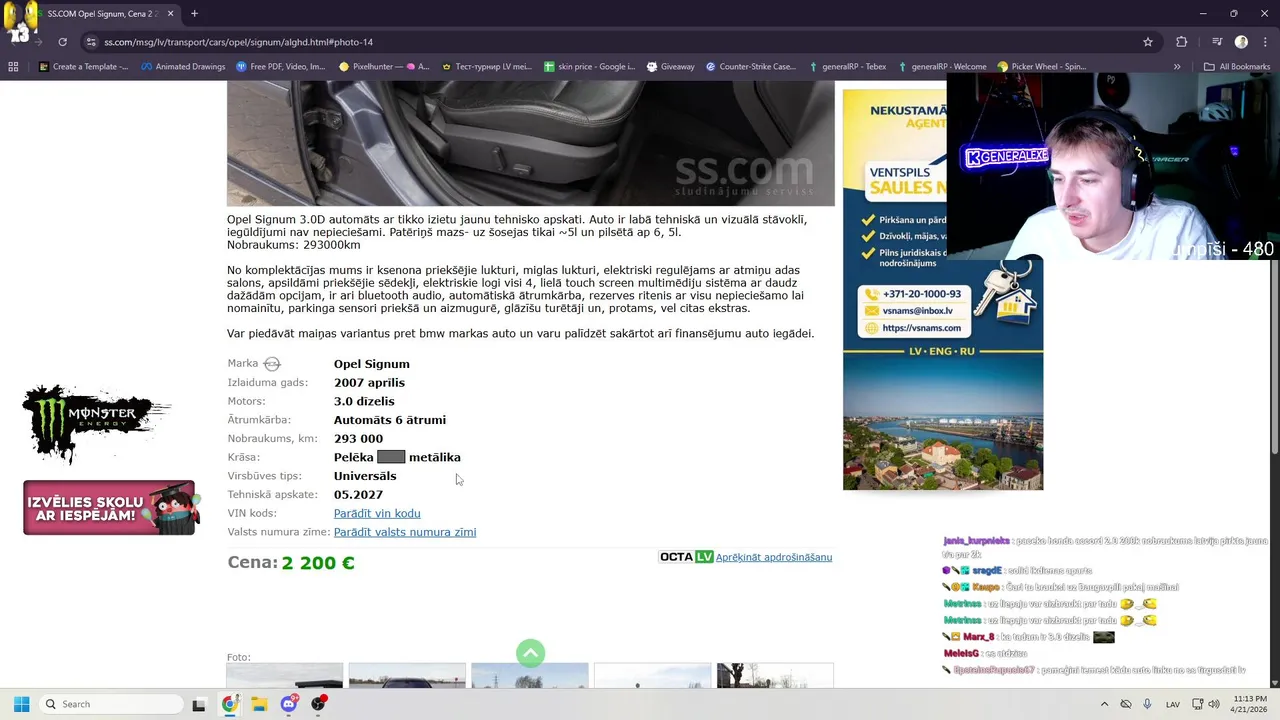This screenshot has width=1280, height=720.
Task: Close the SS.COM Opel Signum tab
Action: pos(170,14)
